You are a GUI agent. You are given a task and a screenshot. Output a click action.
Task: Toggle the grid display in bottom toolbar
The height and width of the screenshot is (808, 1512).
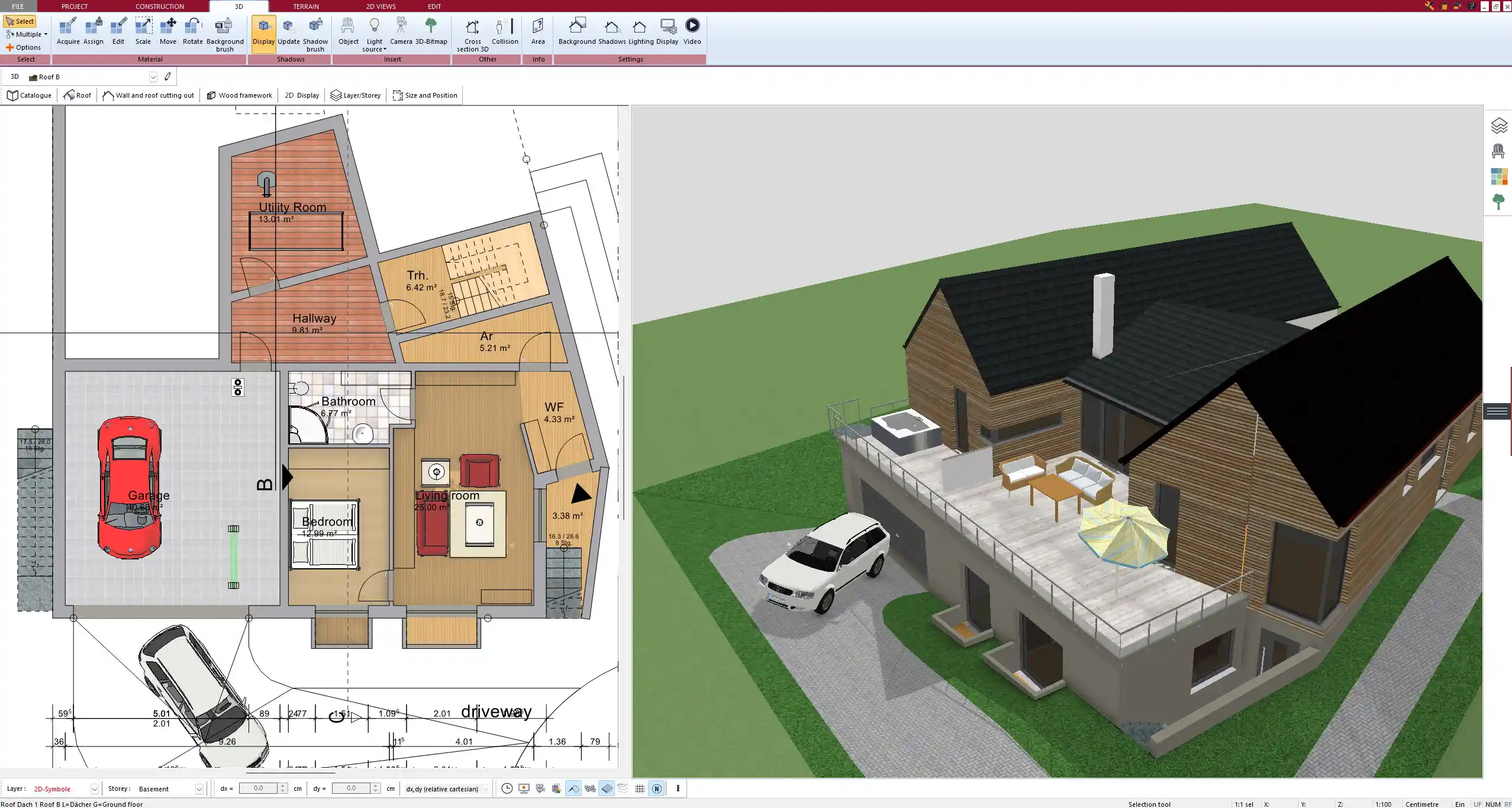640,788
